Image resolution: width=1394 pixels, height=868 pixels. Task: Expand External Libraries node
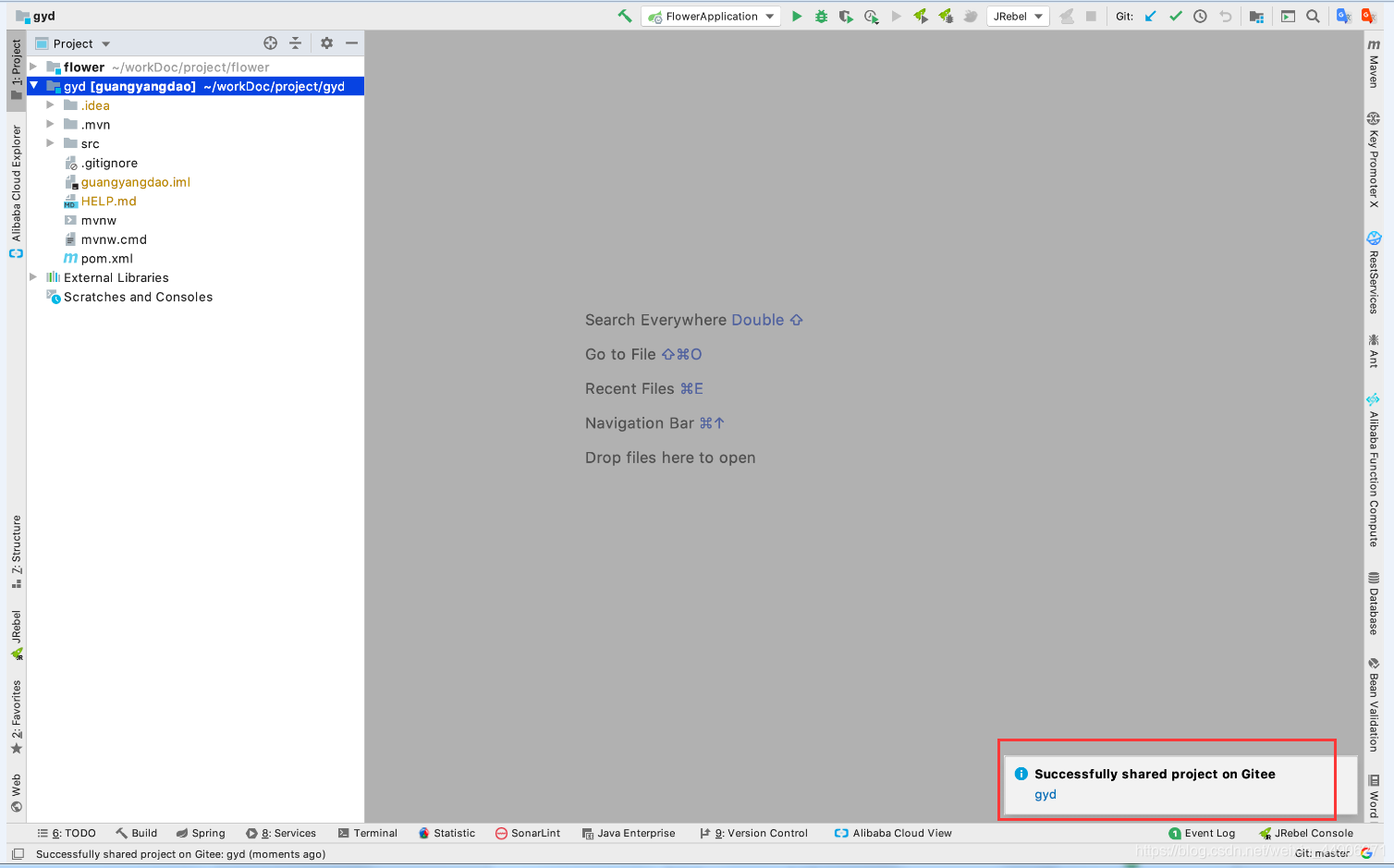tap(33, 277)
